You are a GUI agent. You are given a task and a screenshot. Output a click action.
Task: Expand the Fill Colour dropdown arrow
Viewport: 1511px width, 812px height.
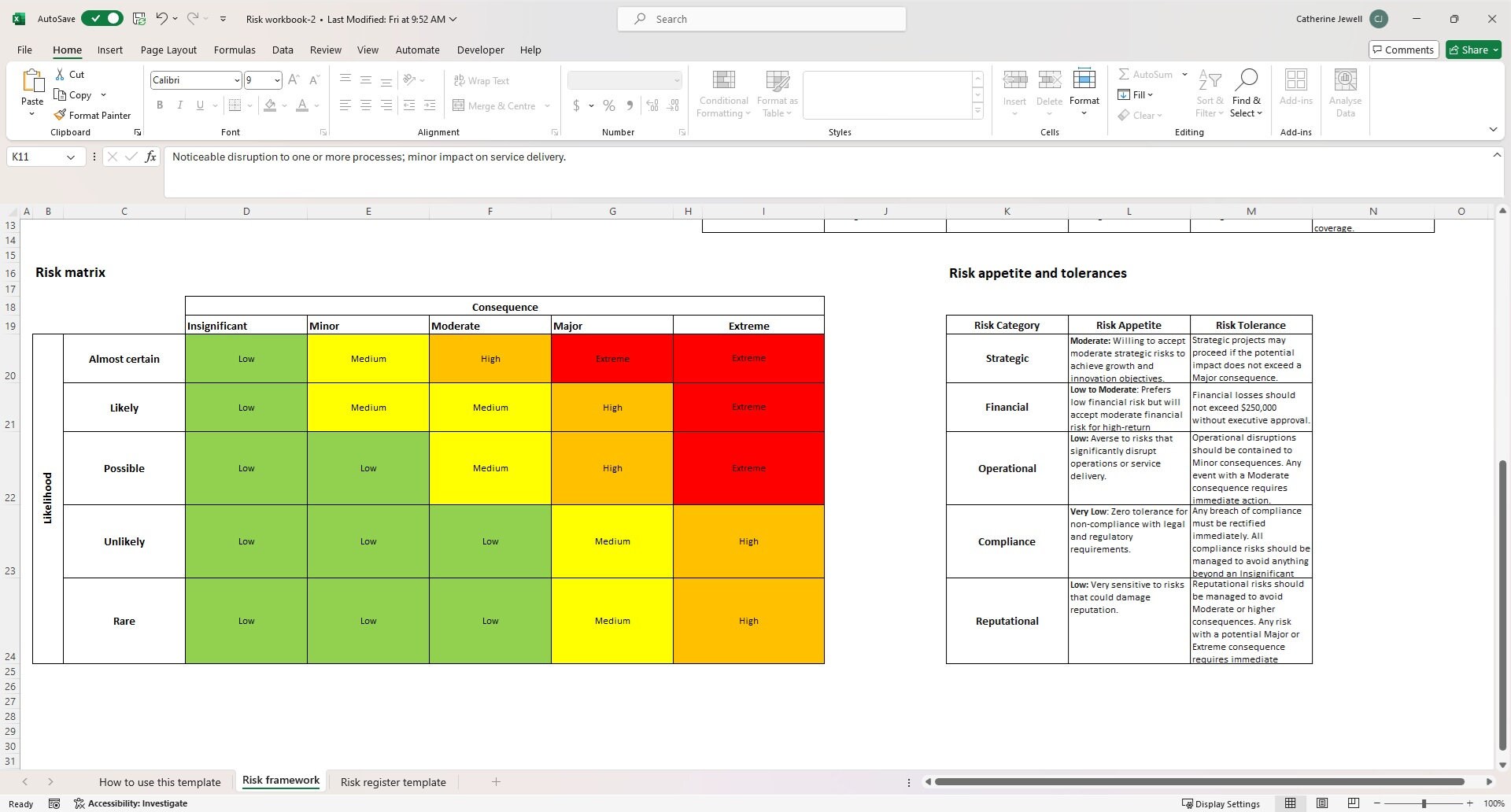click(x=284, y=105)
